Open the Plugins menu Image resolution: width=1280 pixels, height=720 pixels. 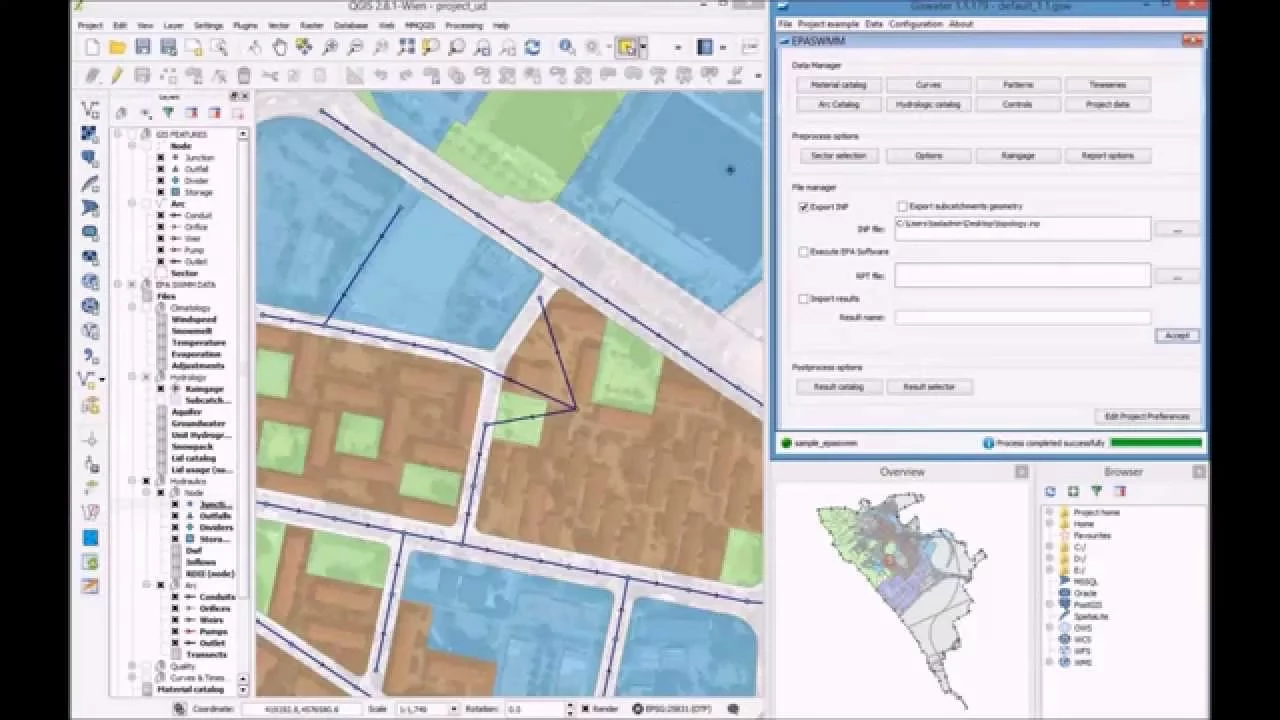(x=245, y=25)
